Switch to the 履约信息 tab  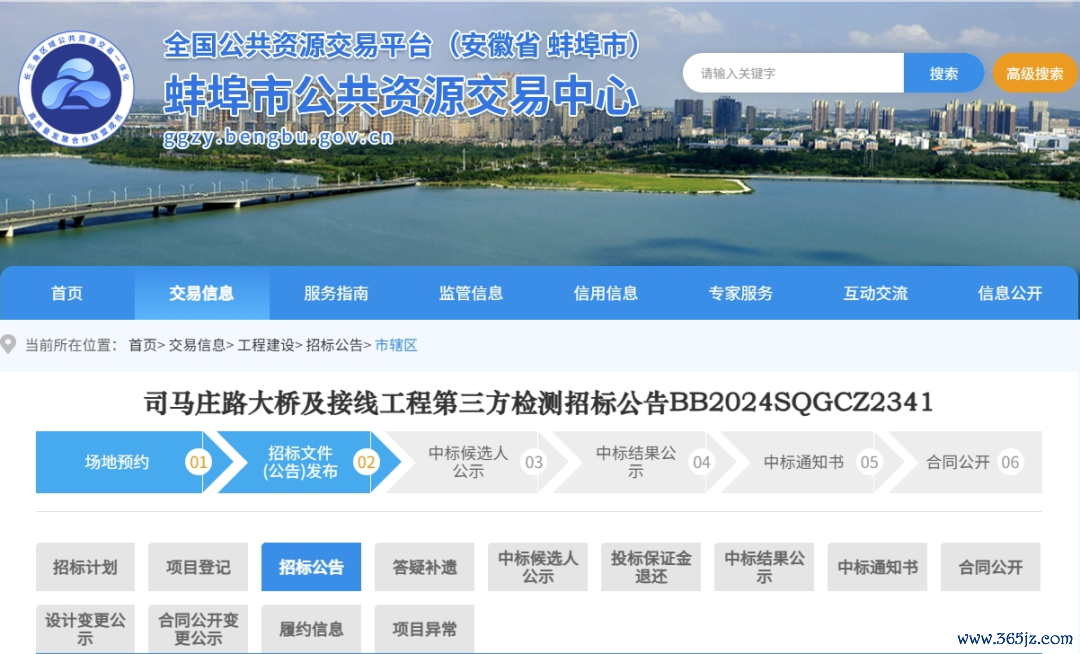311,629
